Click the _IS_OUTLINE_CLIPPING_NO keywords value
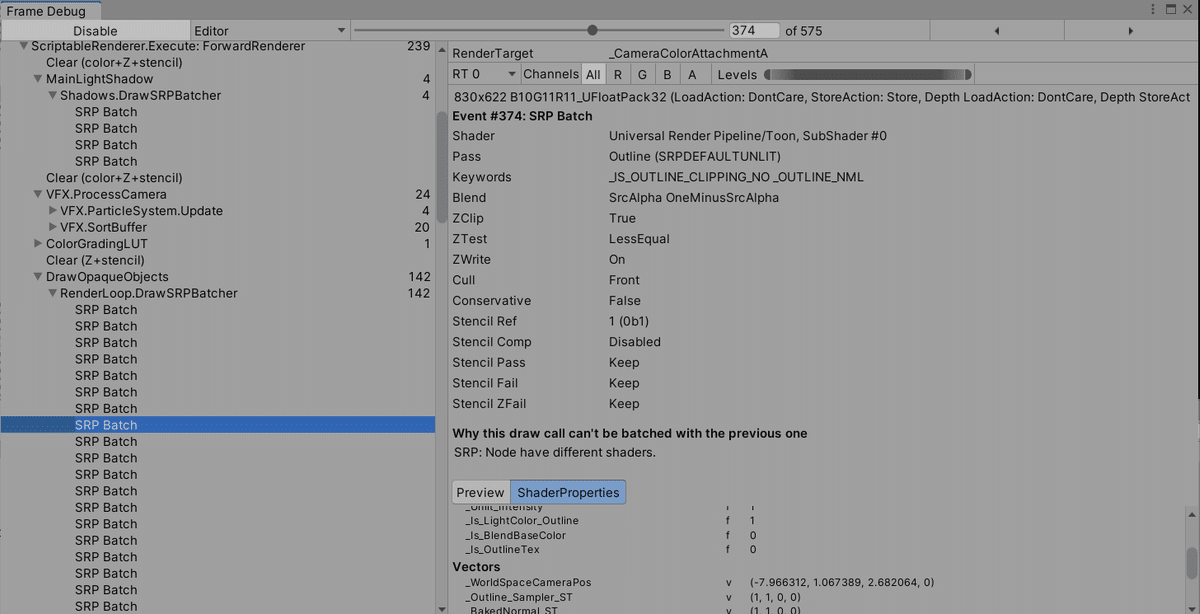 [736, 177]
